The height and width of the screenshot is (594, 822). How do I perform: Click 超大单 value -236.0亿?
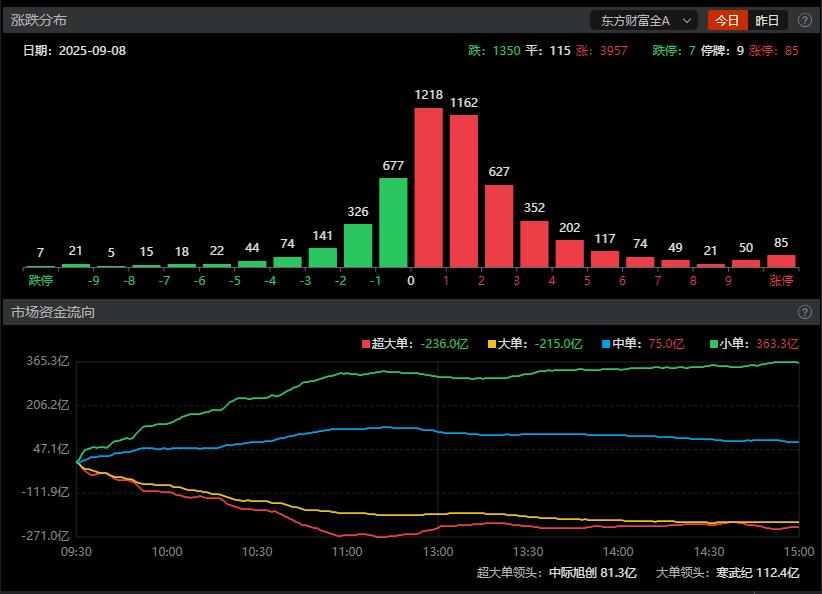pos(446,344)
